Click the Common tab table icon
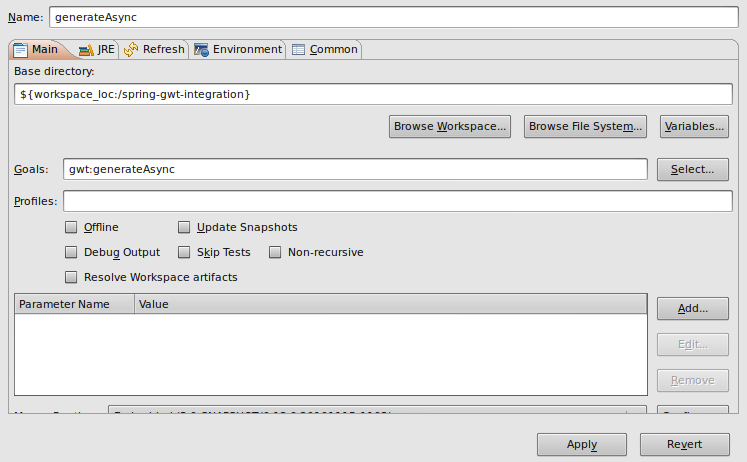The height and width of the screenshot is (462, 747). (x=298, y=50)
